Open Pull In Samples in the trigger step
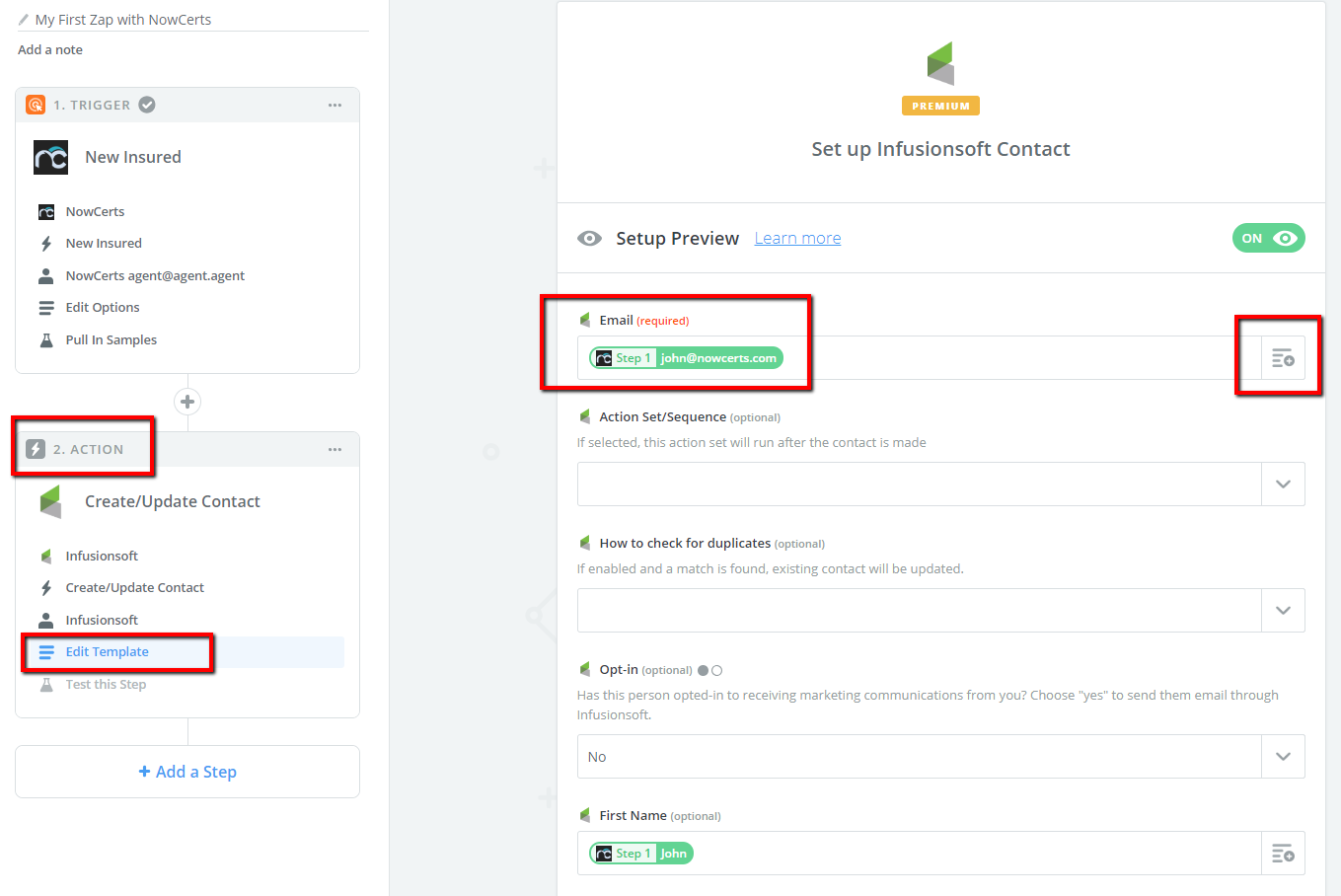 pos(112,339)
